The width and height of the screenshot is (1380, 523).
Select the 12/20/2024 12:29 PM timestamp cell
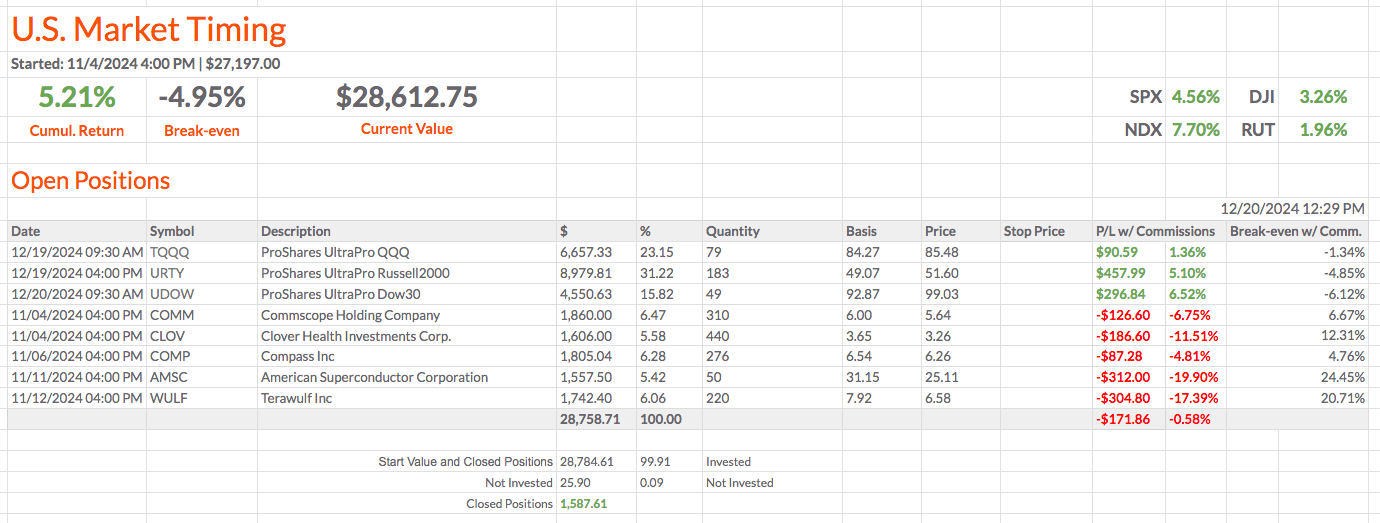tap(1292, 209)
